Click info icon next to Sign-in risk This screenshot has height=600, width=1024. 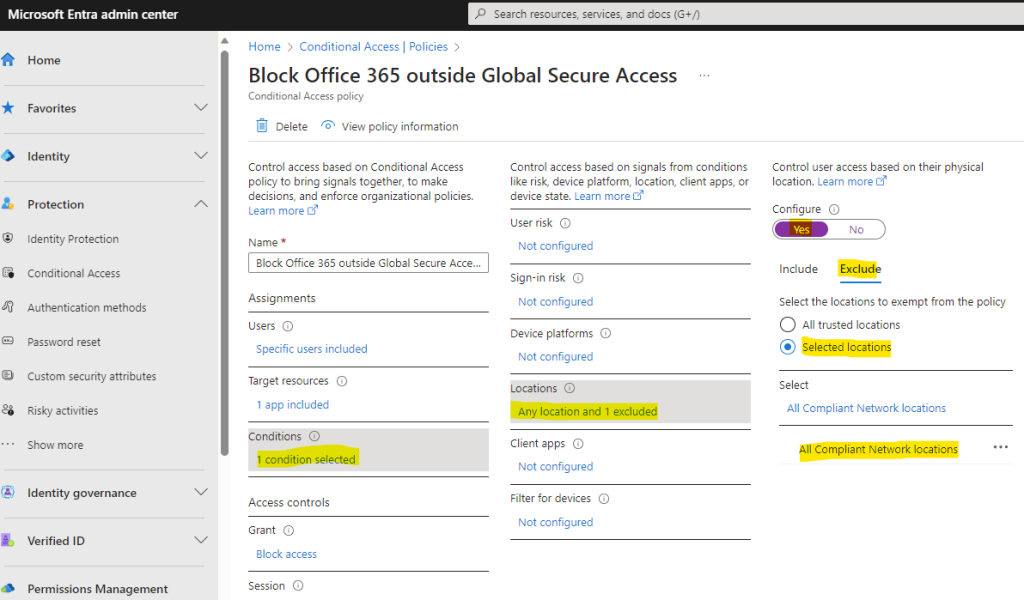click(x=578, y=277)
